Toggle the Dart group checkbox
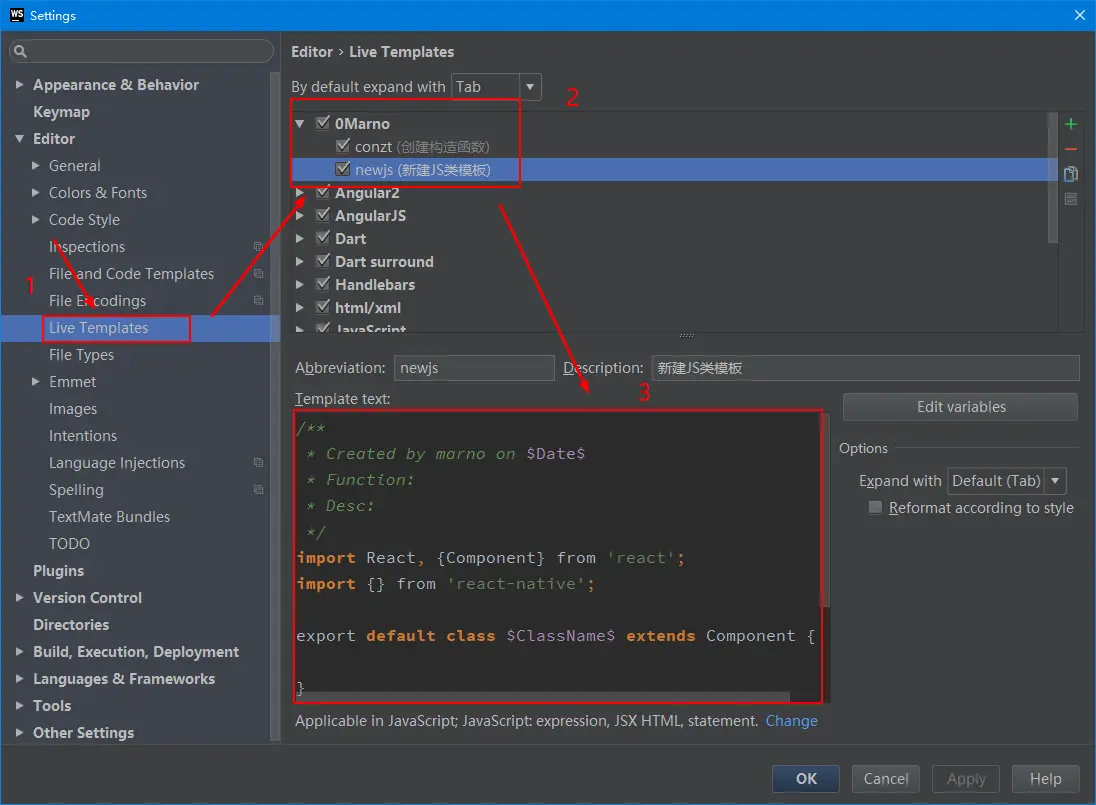 323,238
